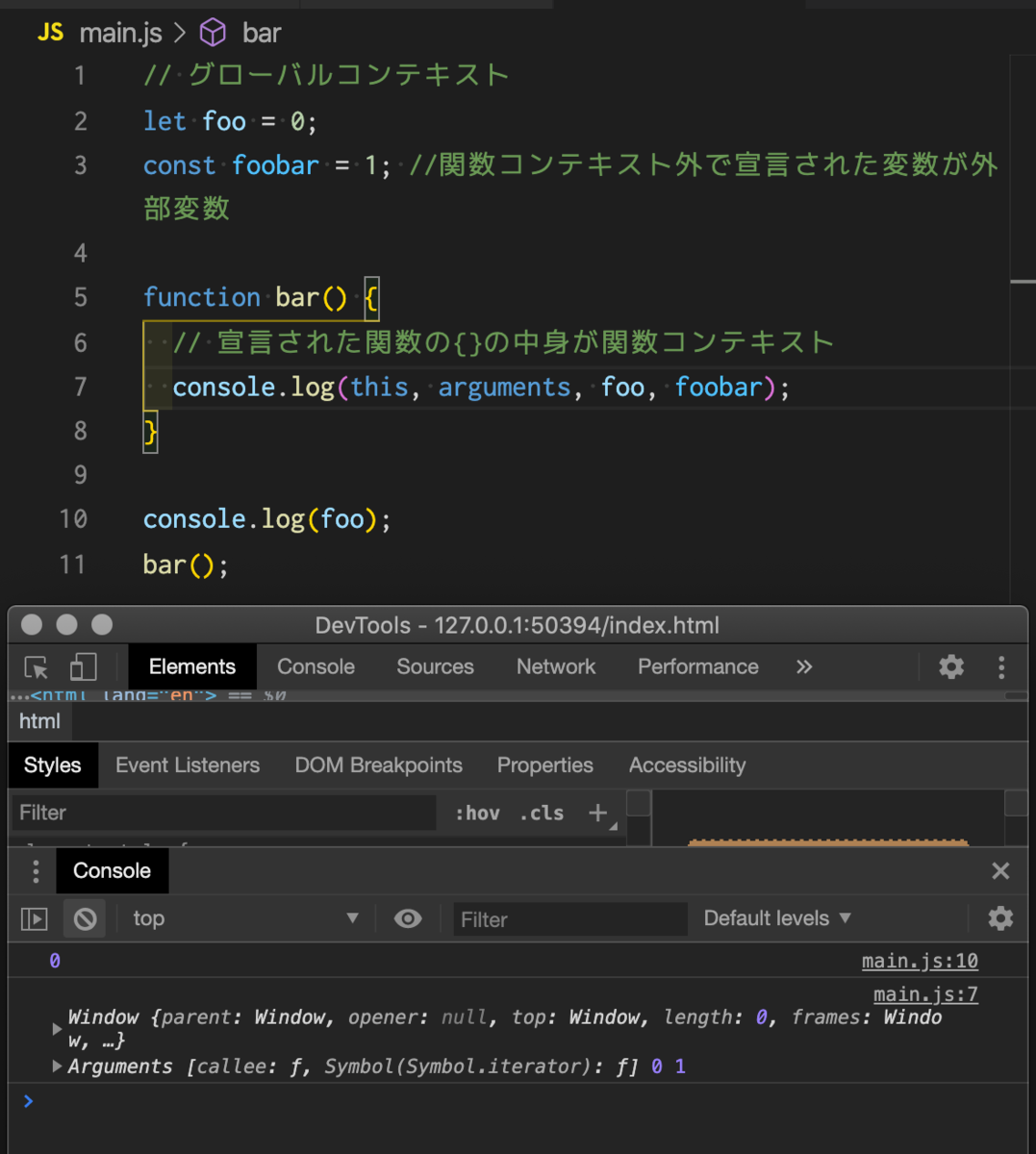The height and width of the screenshot is (1154, 1036).
Task: Select the Properties sidebar tab
Action: 545,765
